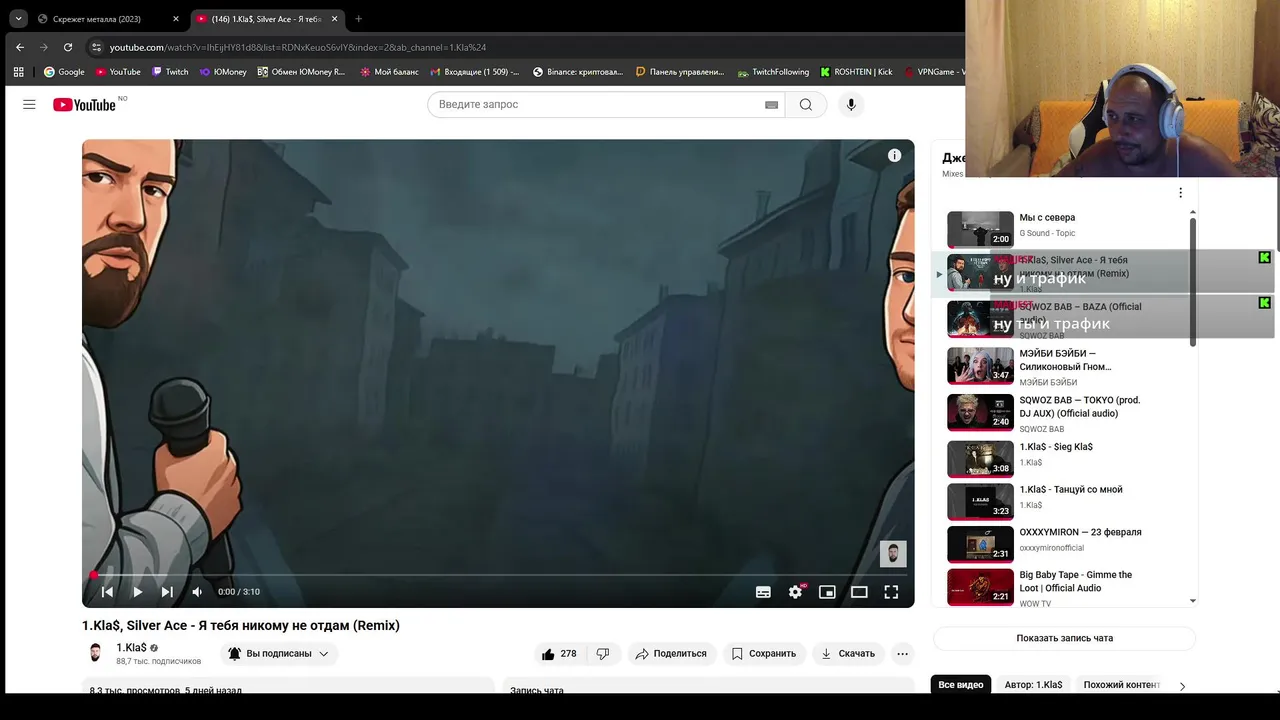Open playlist options three-dot menu

(1180, 193)
